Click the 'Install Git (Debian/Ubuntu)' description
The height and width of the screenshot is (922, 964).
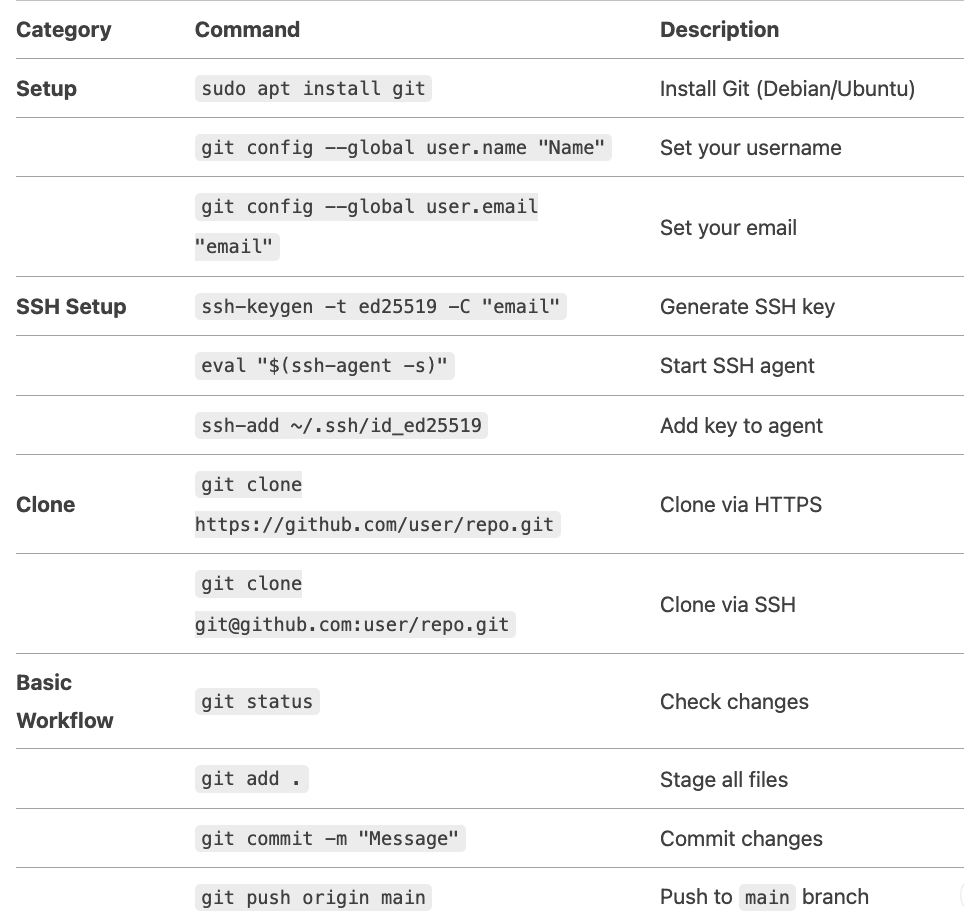(x=788, y=89)
